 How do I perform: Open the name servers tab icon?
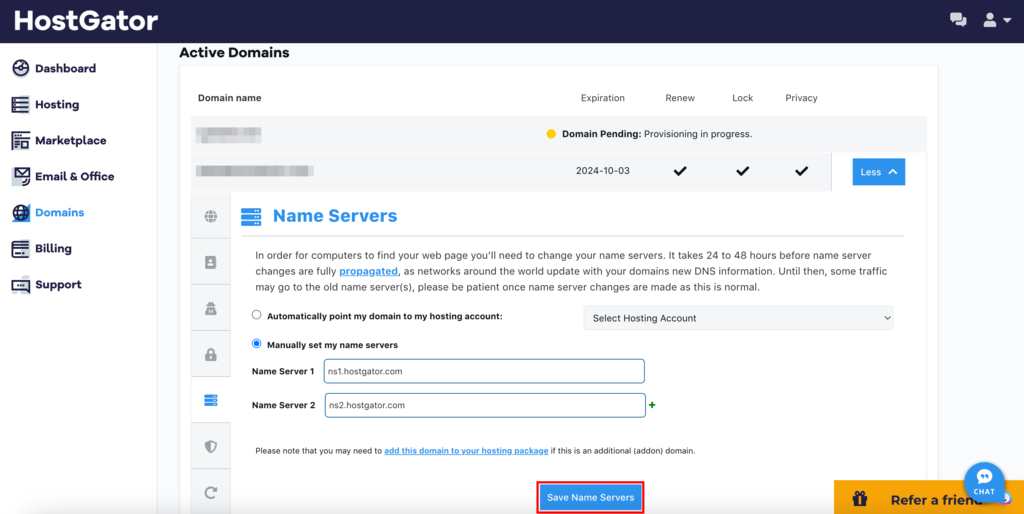(x=210, y=400)
